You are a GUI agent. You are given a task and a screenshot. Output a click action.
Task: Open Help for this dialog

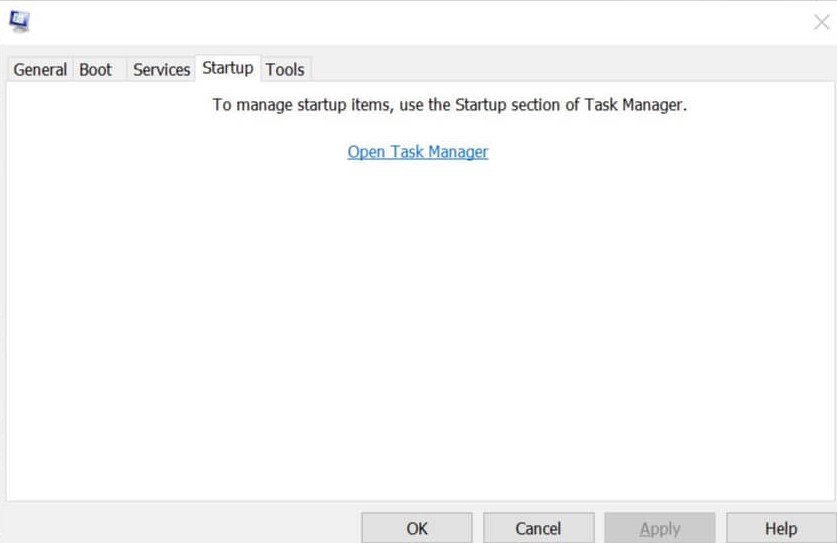(x=781, y=528)
